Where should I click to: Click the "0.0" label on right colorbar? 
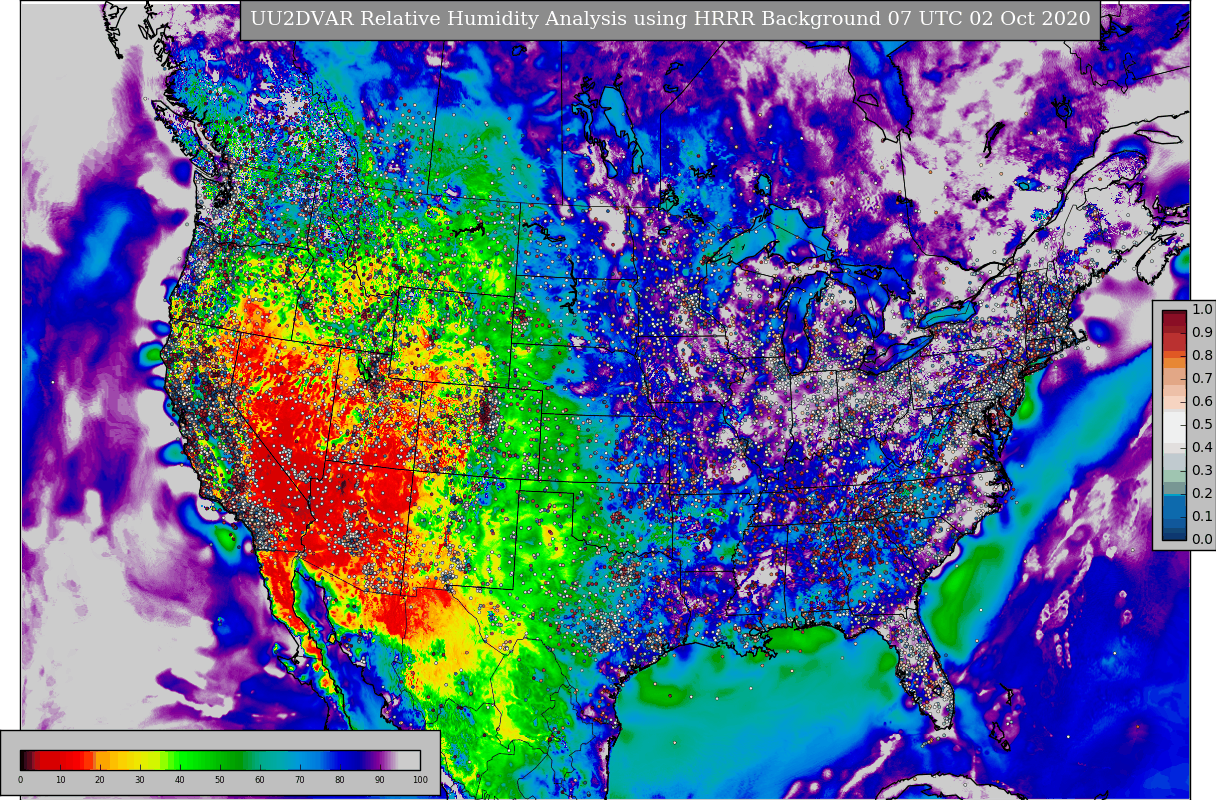click(1202, 540)
